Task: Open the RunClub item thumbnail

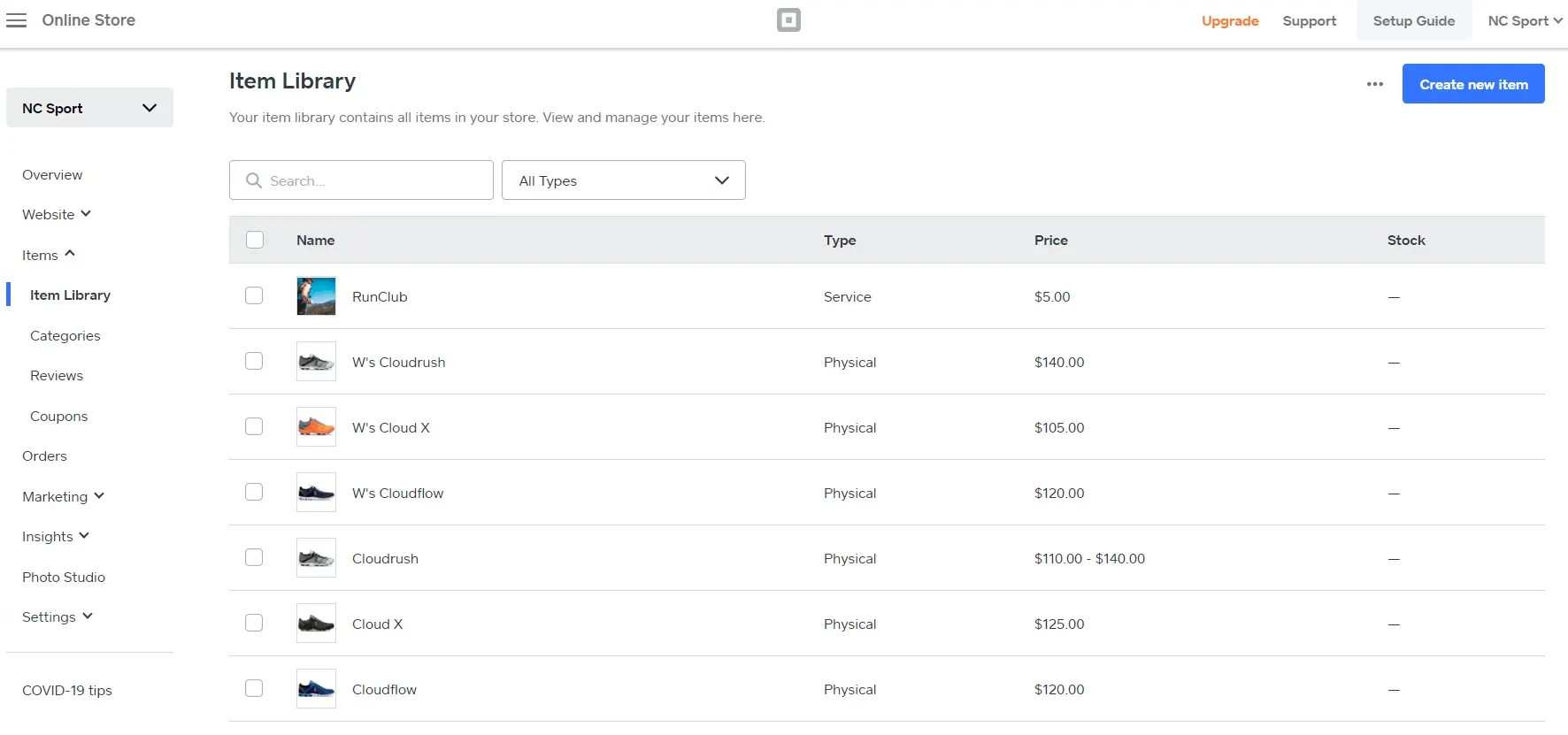Action: coord(316,296)
